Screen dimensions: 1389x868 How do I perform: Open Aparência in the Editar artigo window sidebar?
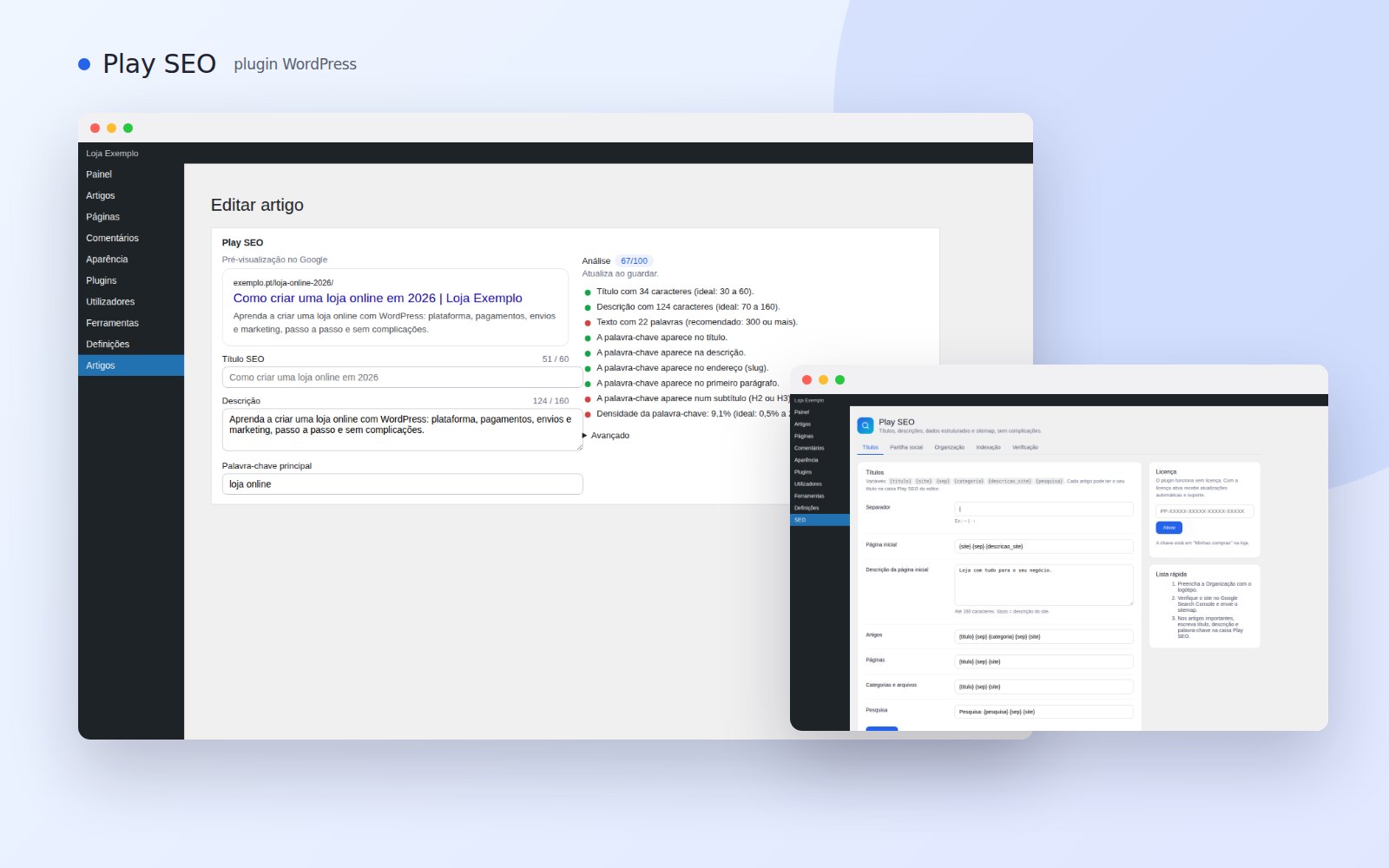[131, 260]
